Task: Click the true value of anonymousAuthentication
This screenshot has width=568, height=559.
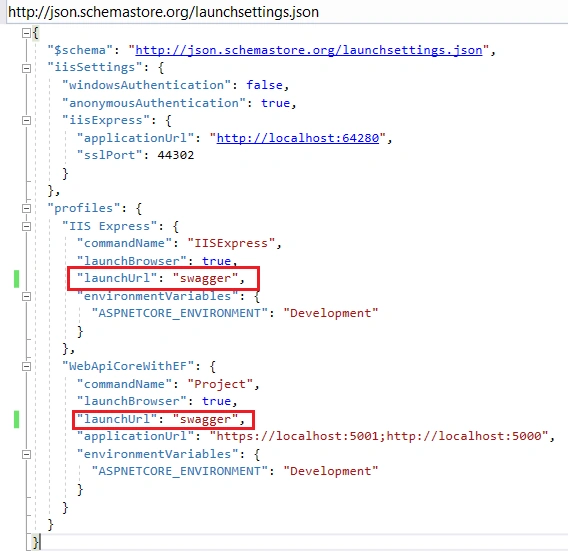Action: click(276, 103)
